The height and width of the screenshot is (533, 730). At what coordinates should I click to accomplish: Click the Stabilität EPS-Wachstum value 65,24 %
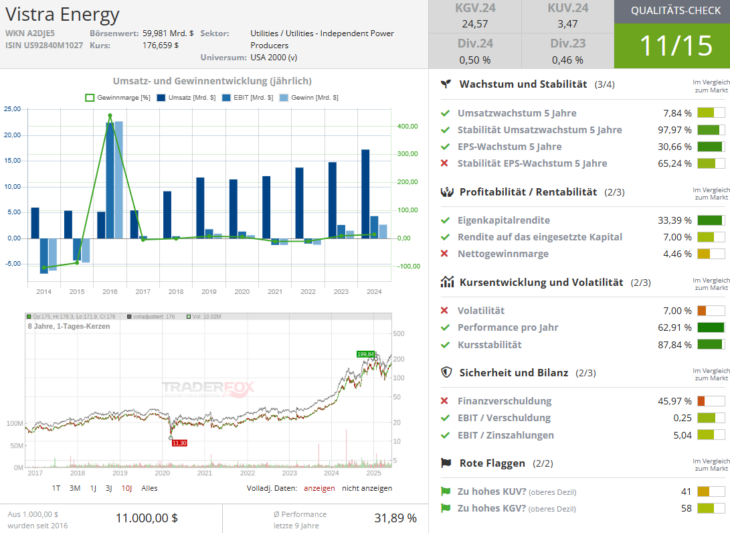675,163
